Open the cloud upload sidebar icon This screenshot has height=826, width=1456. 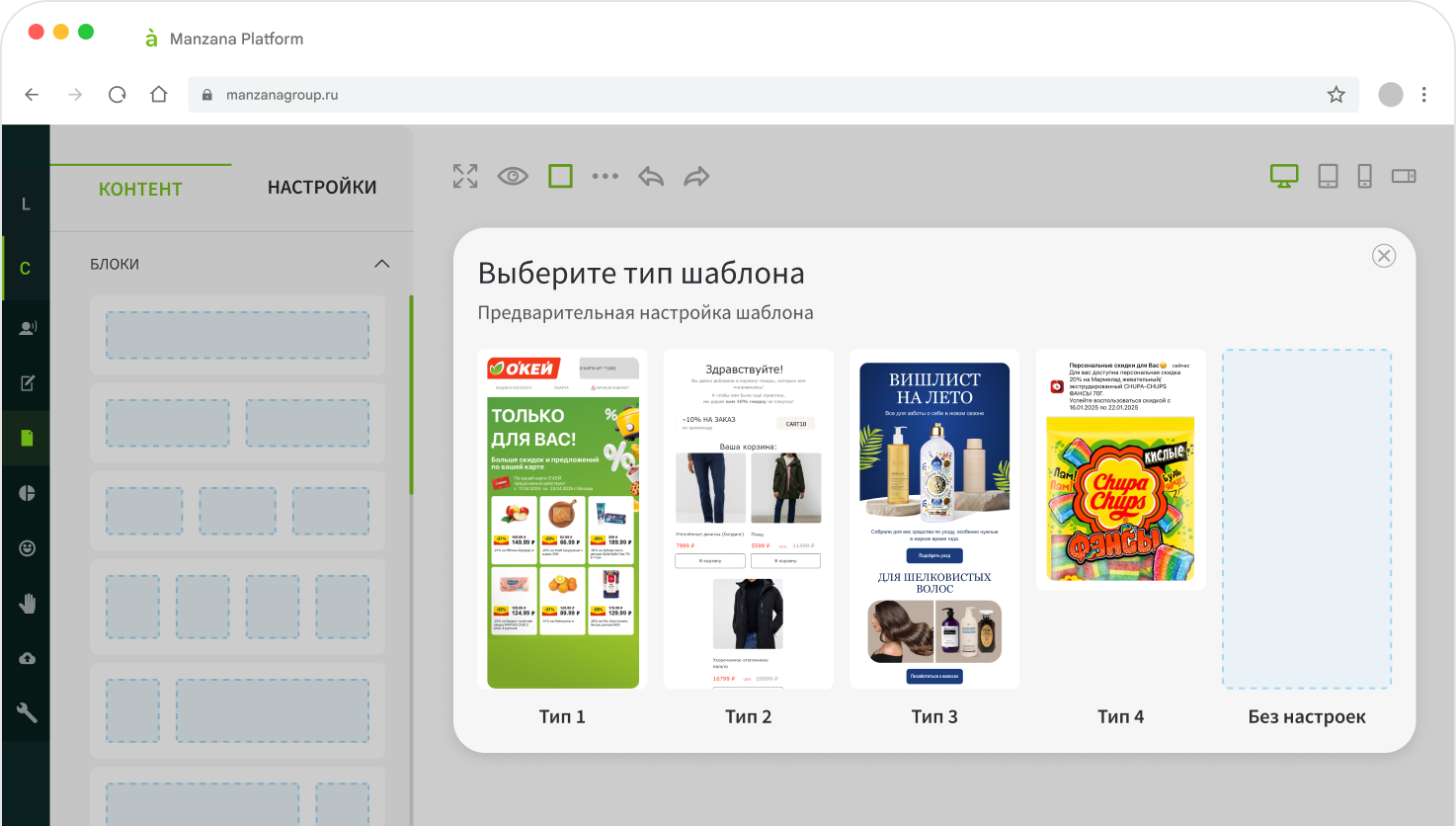click(27, 658)
